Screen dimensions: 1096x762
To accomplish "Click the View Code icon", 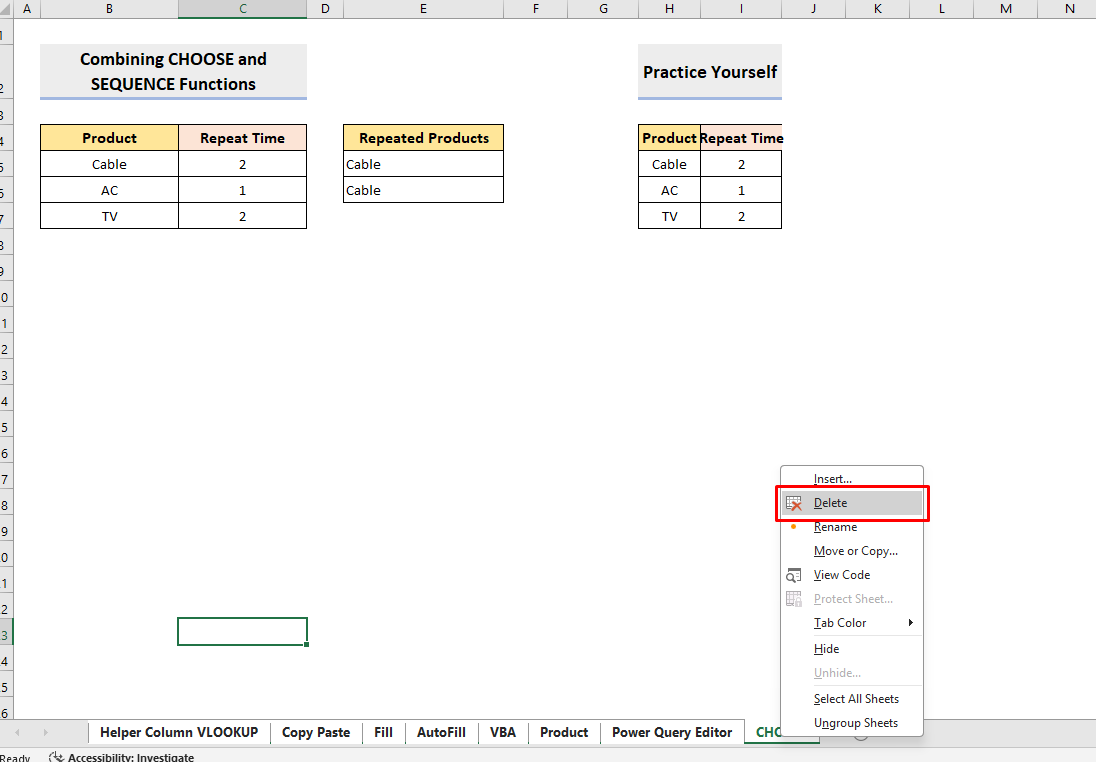I will pyautogui.click(x=794, y=576).
